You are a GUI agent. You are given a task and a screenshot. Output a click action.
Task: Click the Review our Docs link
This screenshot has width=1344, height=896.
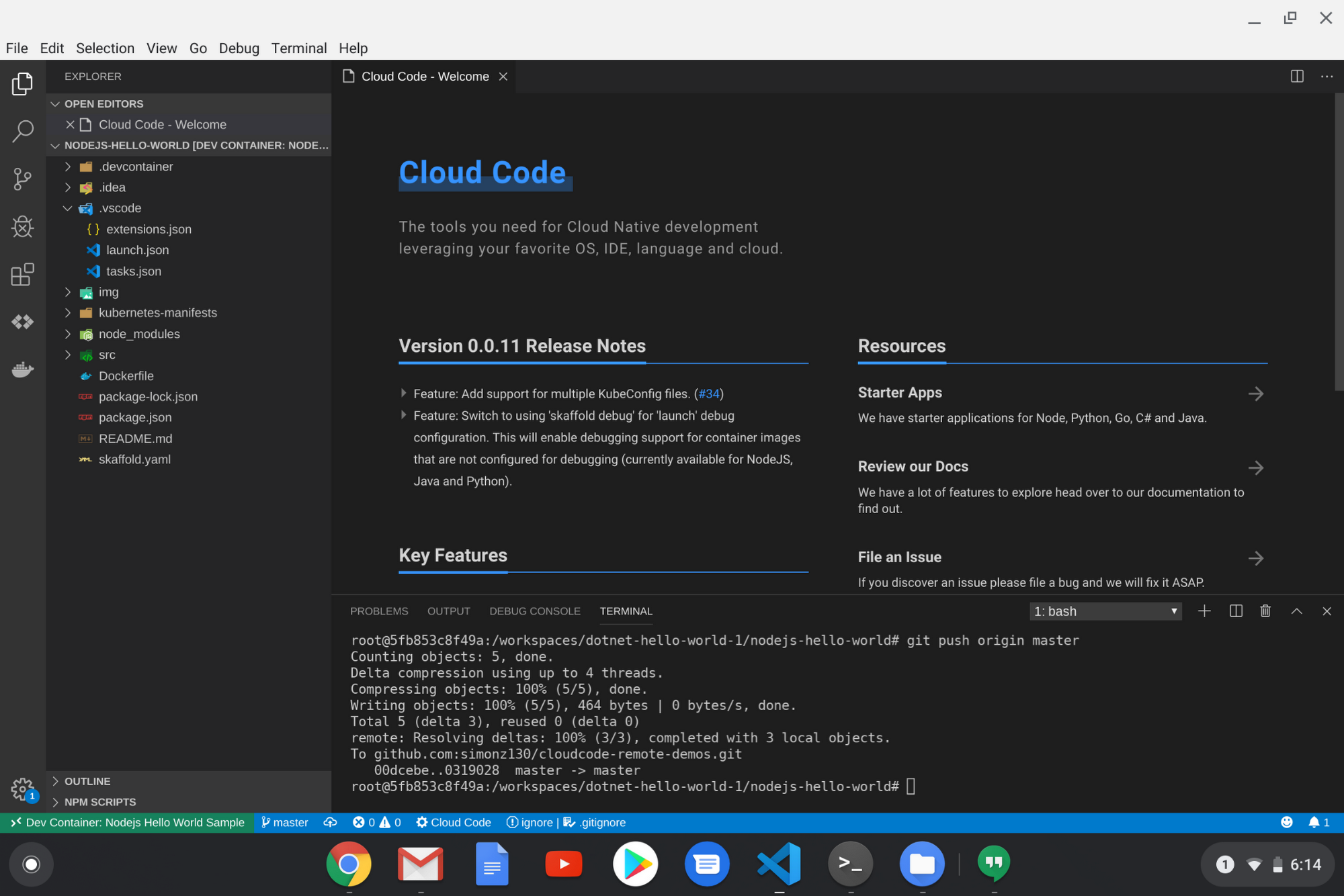click(x=913, y=466)
